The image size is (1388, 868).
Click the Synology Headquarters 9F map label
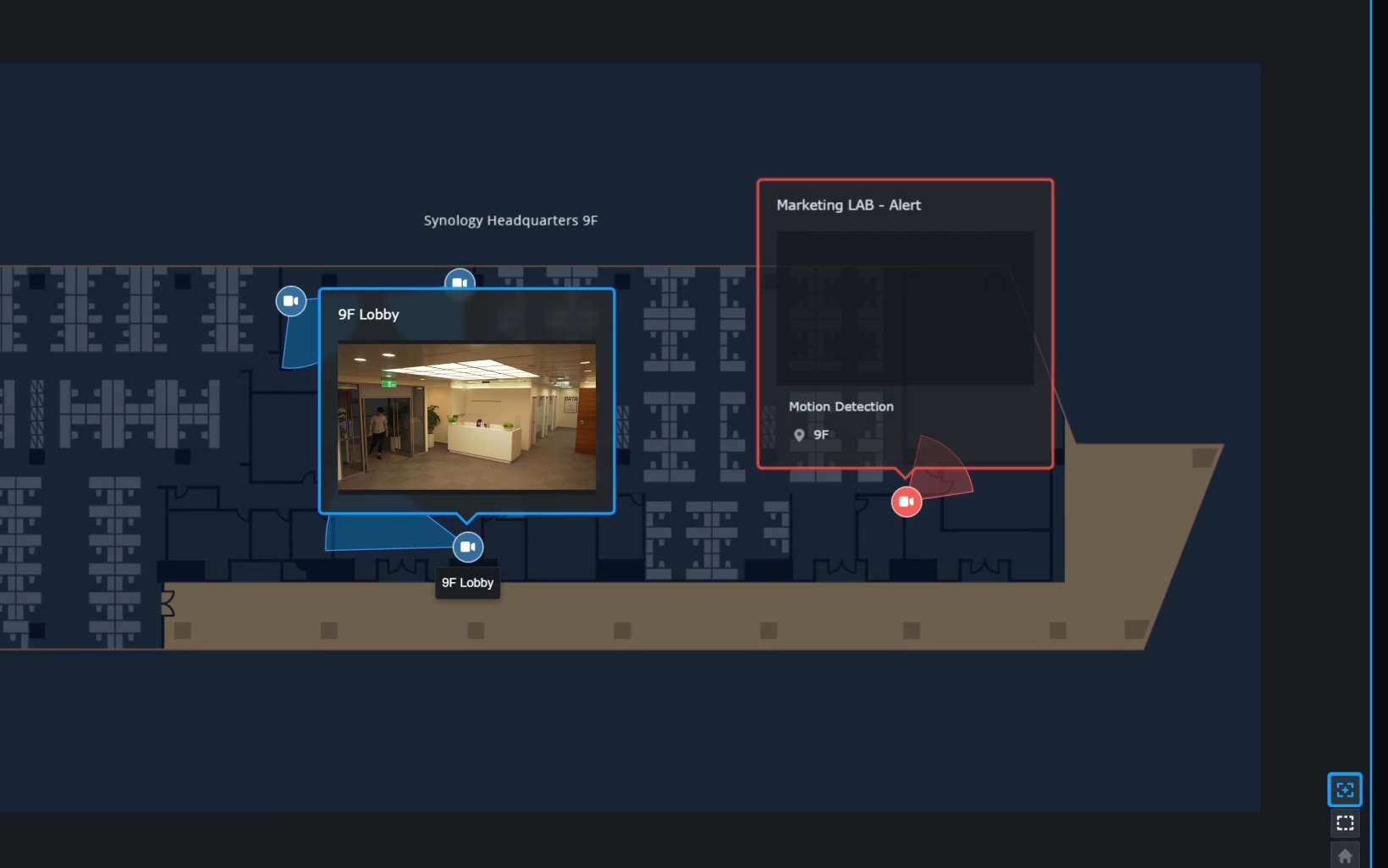tap(510, 221)
